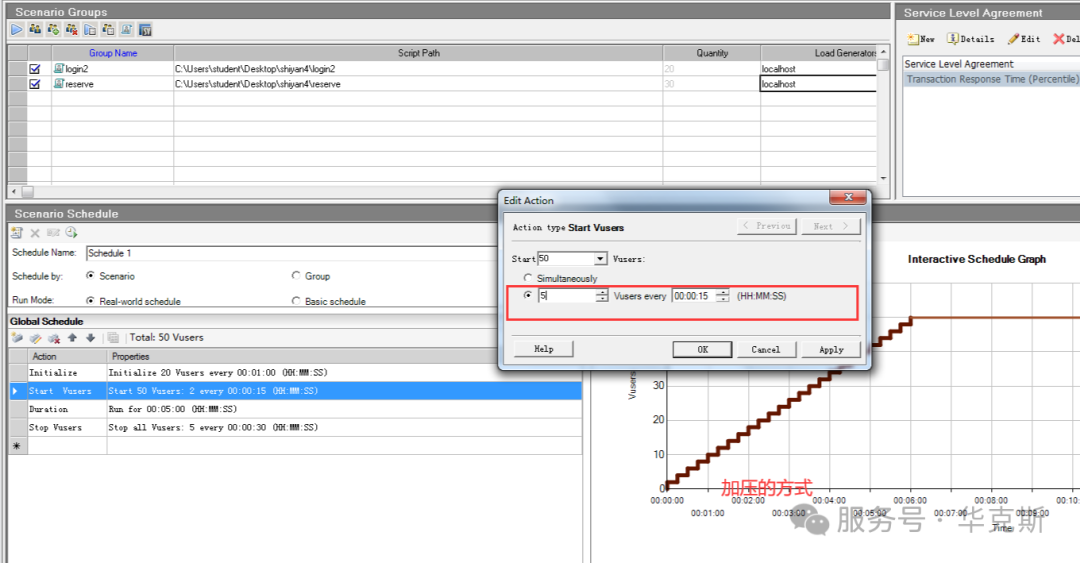The width and height of the screenshot is (1080, 563).
Task: Click the Delete Action icon in Global Schedule
Action: click(52, 338)
